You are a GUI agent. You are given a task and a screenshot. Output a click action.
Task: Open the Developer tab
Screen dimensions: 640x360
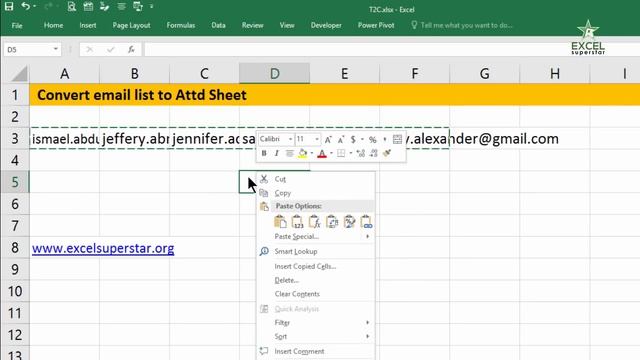tap(326, 25)
